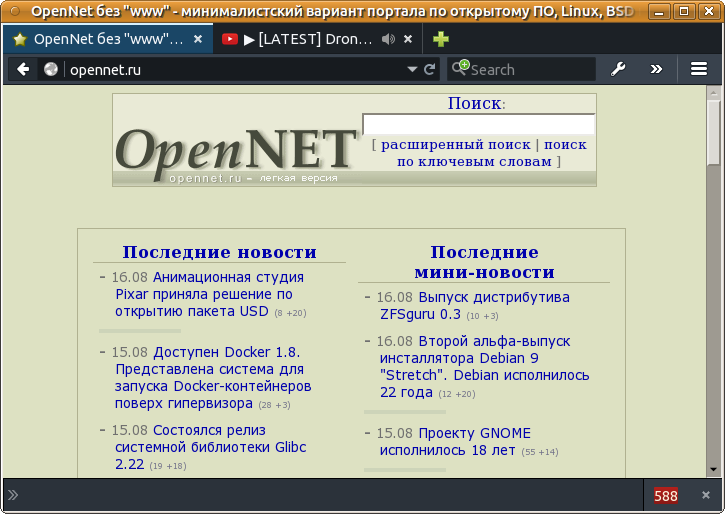Close the OpenNet tab

pyautogui.click(x=198, y=39)
